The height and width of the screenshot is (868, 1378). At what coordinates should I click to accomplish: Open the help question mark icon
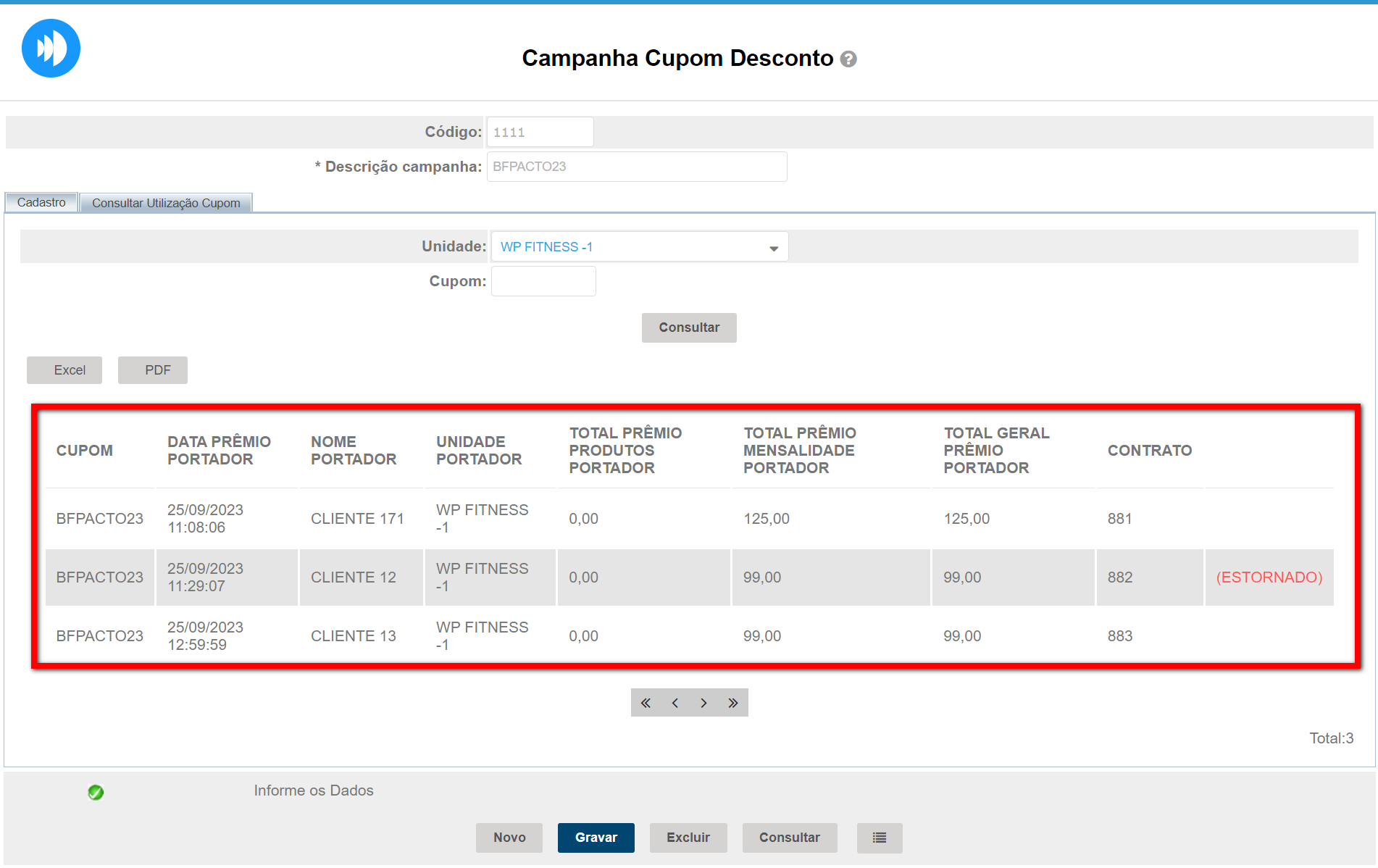[848, 59]
